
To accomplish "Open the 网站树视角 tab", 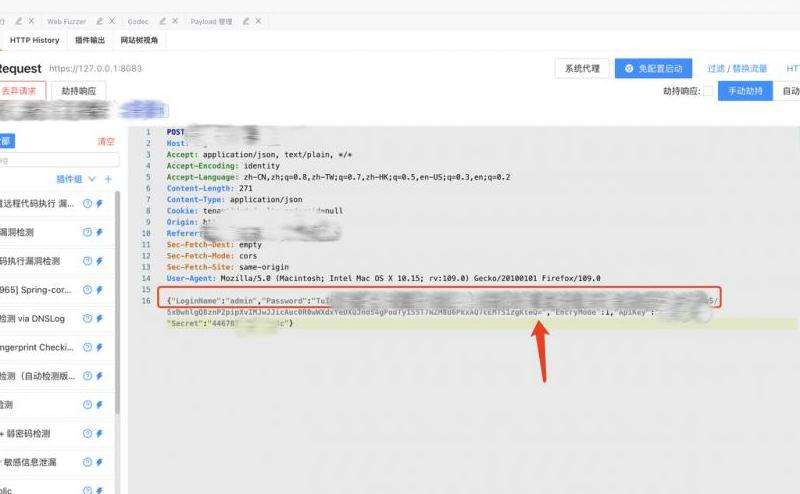I will tap(139, 40).
